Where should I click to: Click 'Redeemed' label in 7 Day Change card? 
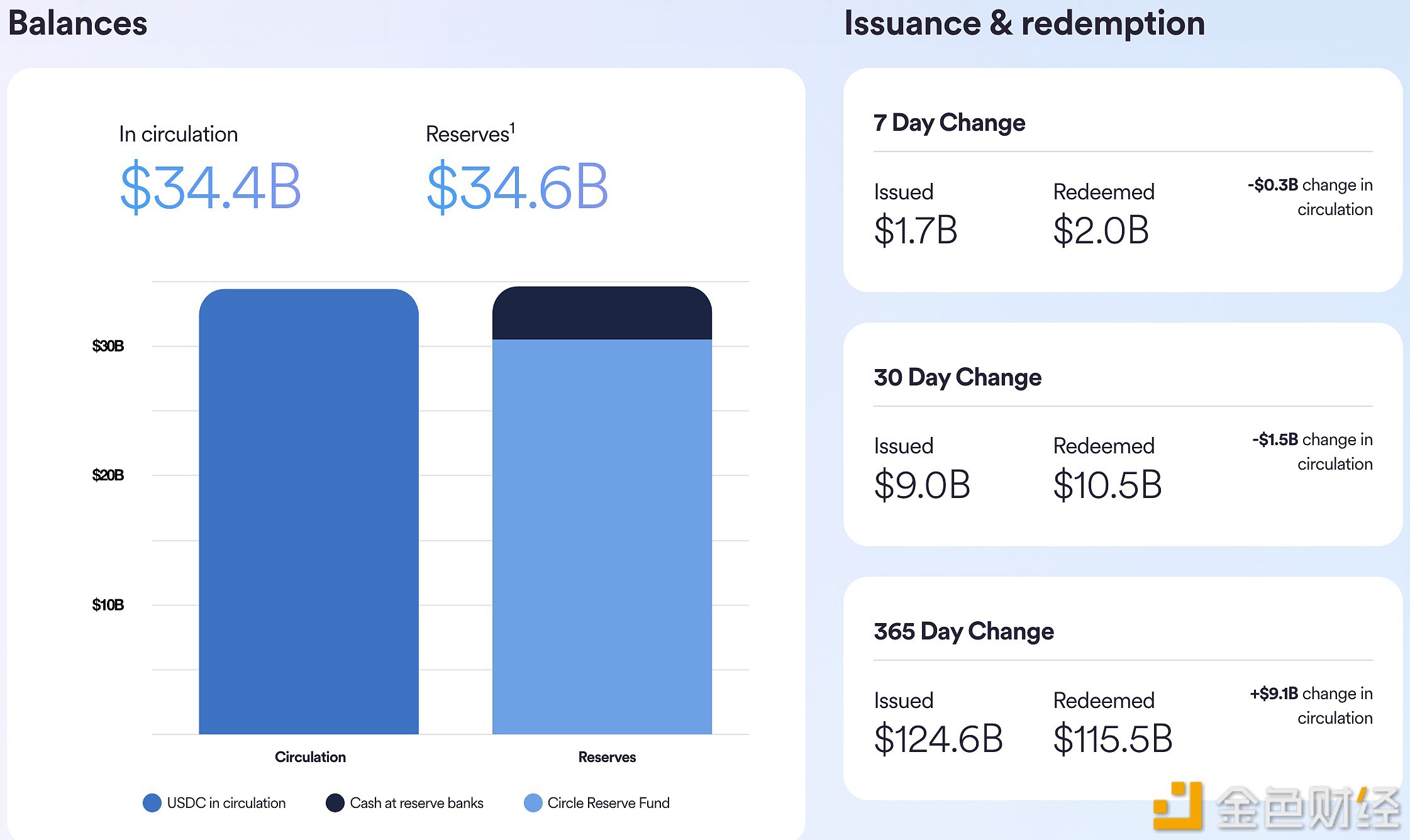tap(1104, 192)
